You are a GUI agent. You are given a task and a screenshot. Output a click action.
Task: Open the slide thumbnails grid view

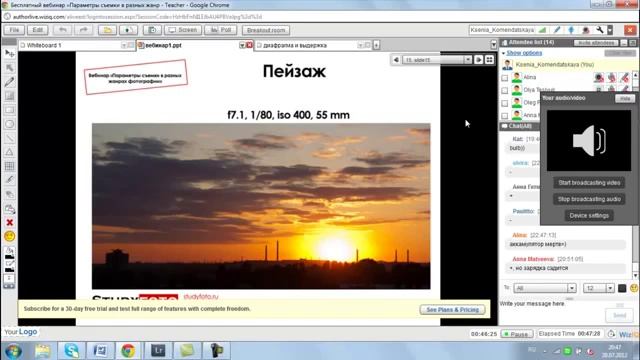tap(489, 60)
